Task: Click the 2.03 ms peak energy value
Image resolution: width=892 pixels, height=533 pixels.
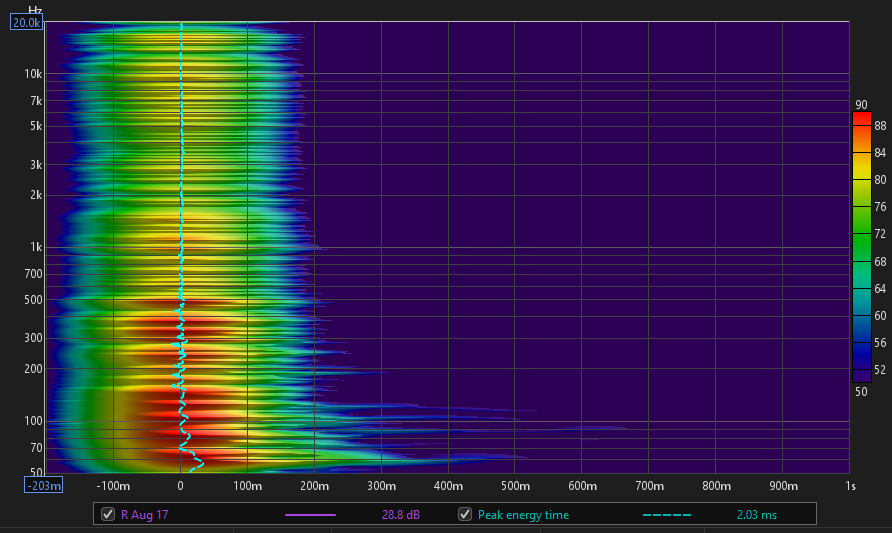Action: click(x=757, y=515)
